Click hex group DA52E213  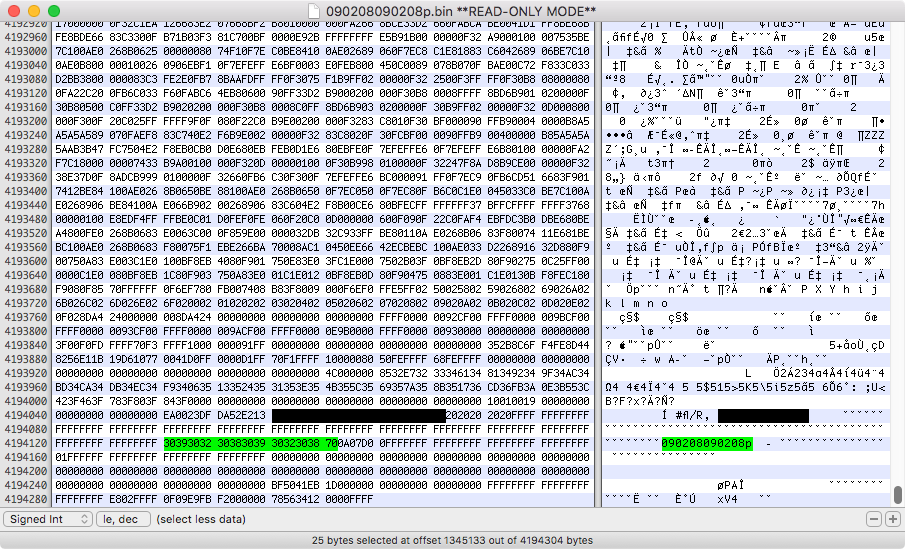click(241, 415)
